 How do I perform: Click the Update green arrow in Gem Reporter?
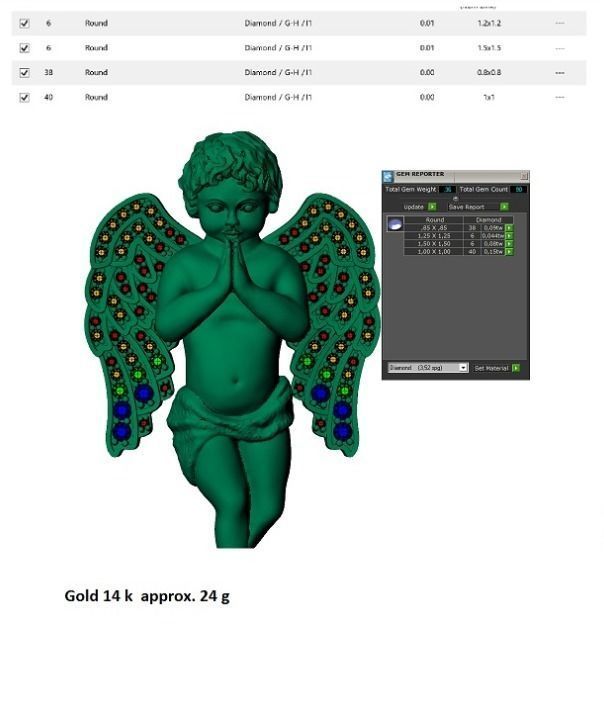click(432, 207)
